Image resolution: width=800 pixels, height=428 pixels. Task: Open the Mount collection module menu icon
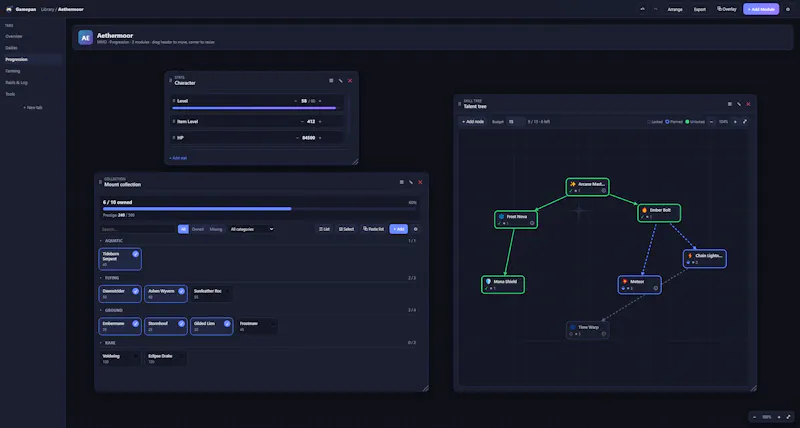tap(402, 182)
